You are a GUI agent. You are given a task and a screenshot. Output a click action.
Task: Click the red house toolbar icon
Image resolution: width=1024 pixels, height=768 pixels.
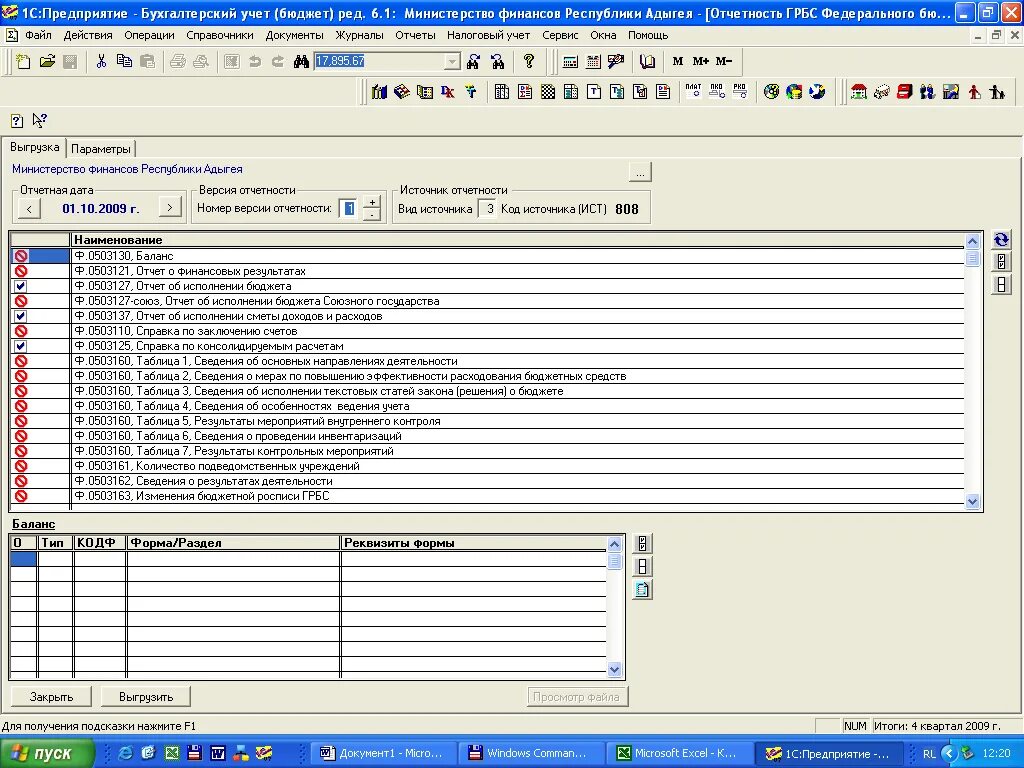click(x=859, y=92)
